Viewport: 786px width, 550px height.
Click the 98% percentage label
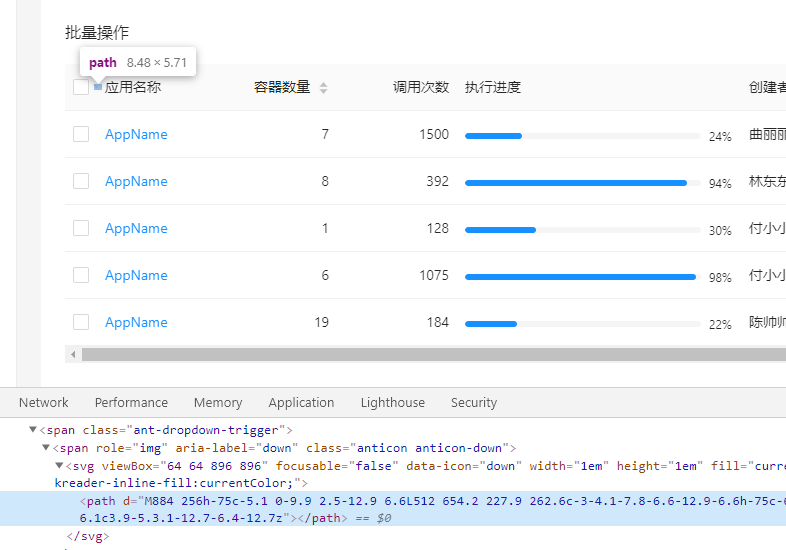click(x=720, y=277)
